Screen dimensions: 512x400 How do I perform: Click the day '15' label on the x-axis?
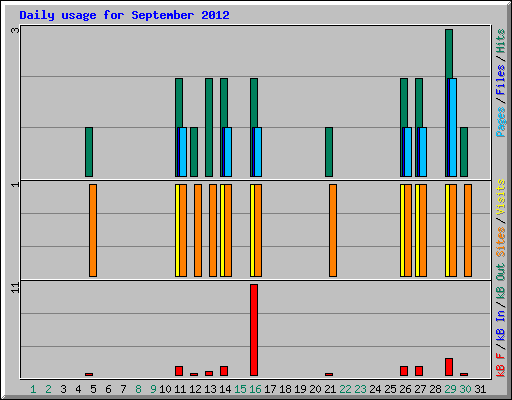(x=240, y=389)
